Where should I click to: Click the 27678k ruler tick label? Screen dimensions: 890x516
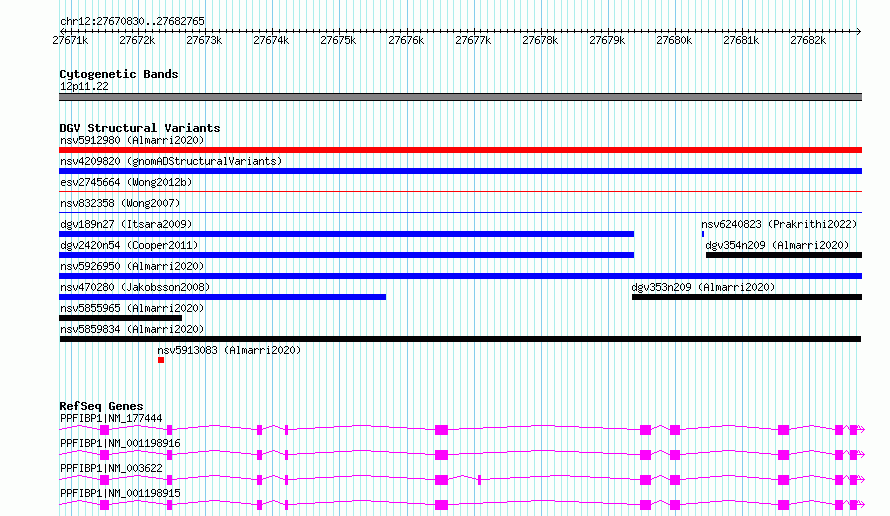540,40
